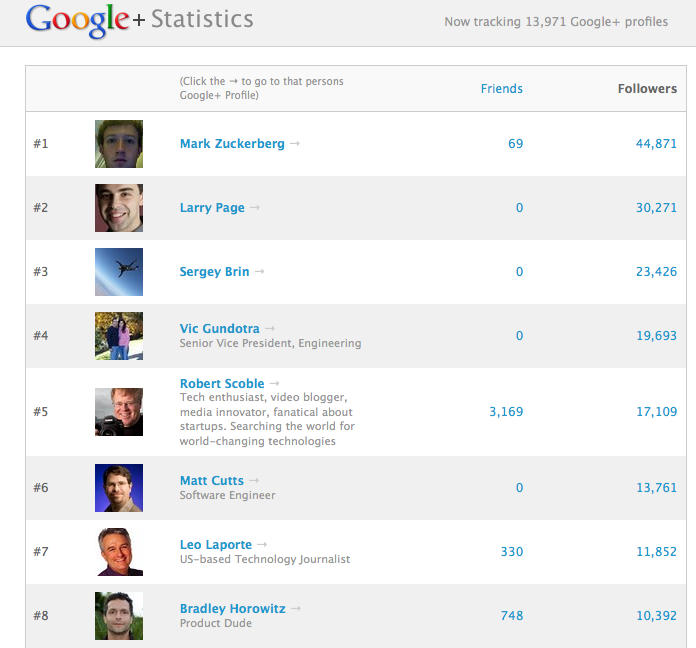Open Bradley Horowitz's name link
The width and height of the screenshot is (696, 648).
tap(234, 609)
